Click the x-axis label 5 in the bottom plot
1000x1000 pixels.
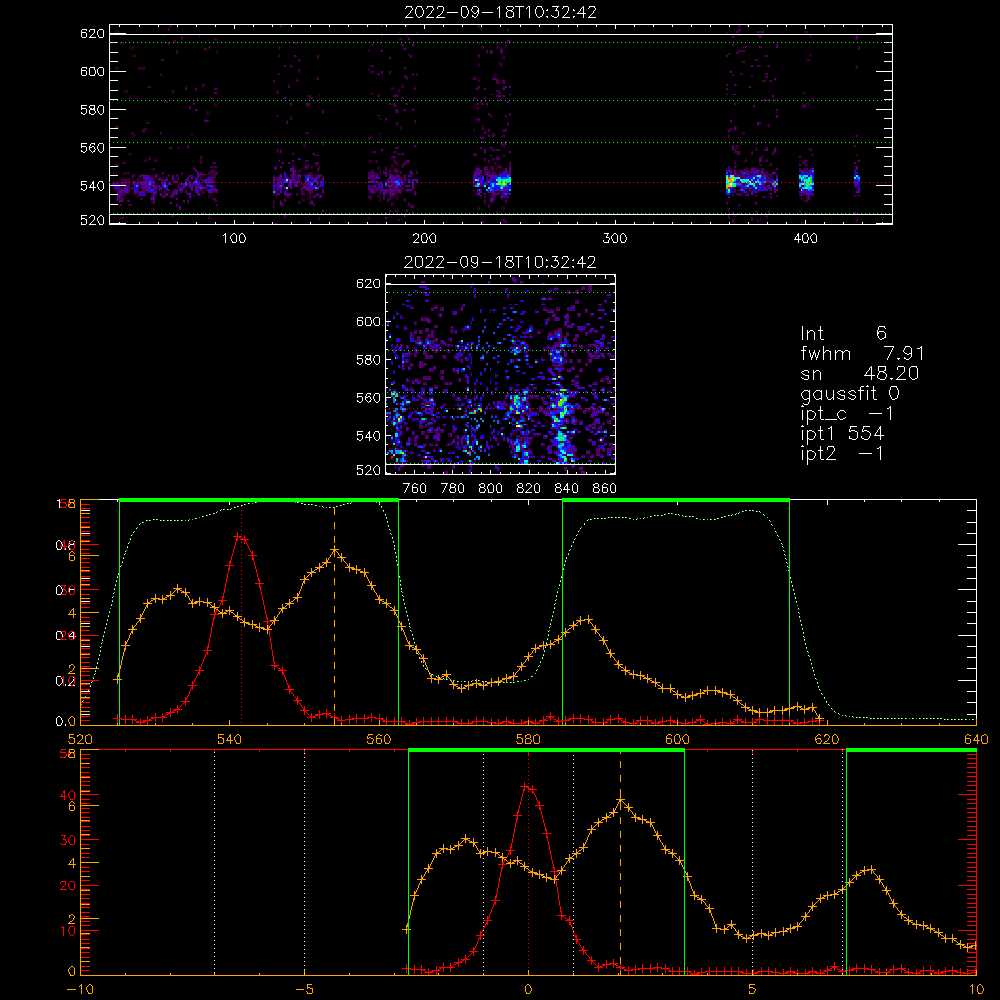coord(752,990)
